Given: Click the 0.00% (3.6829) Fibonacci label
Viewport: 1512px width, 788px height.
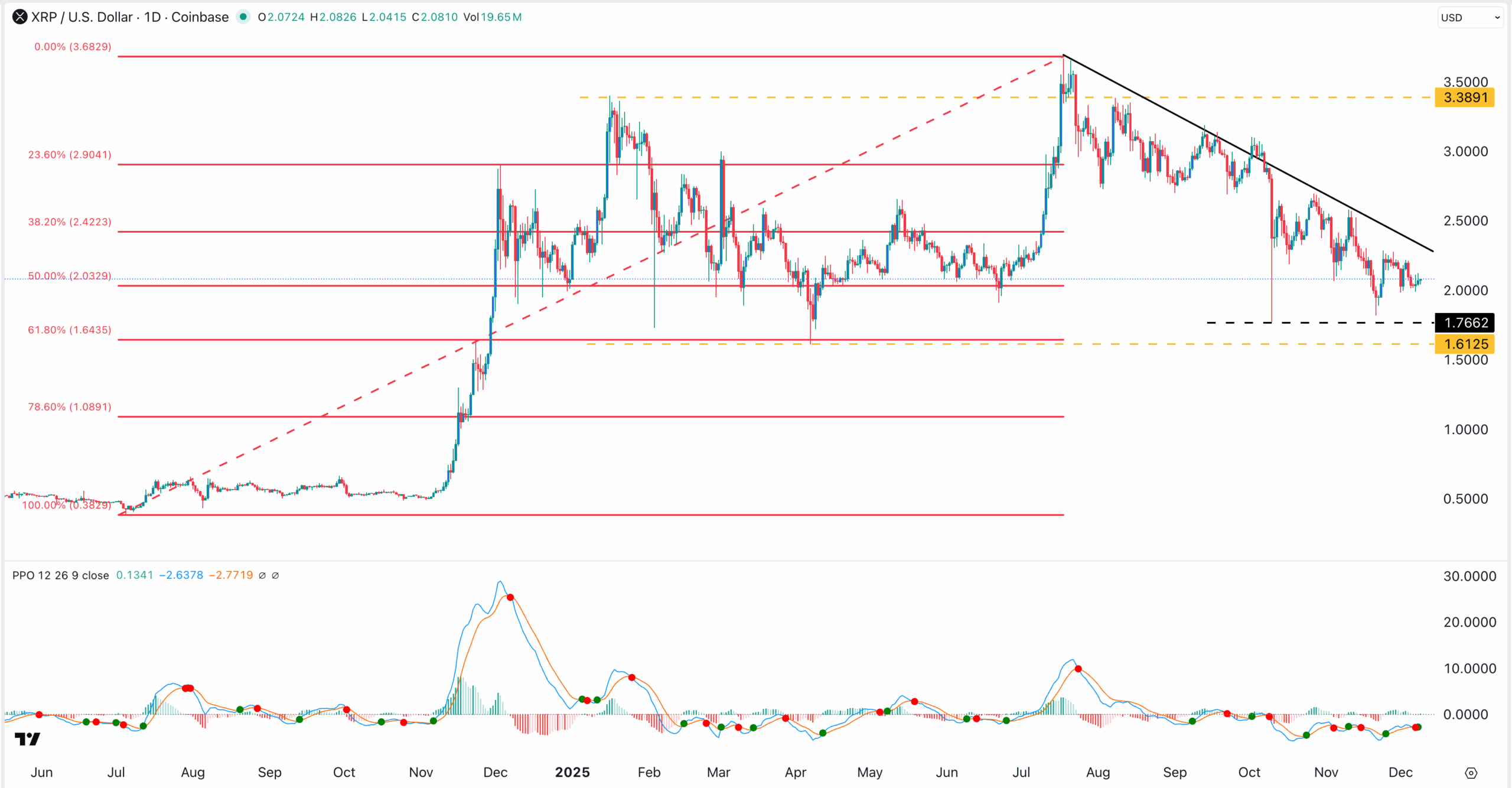Looking at the screenshot, I should coord(73,47).
